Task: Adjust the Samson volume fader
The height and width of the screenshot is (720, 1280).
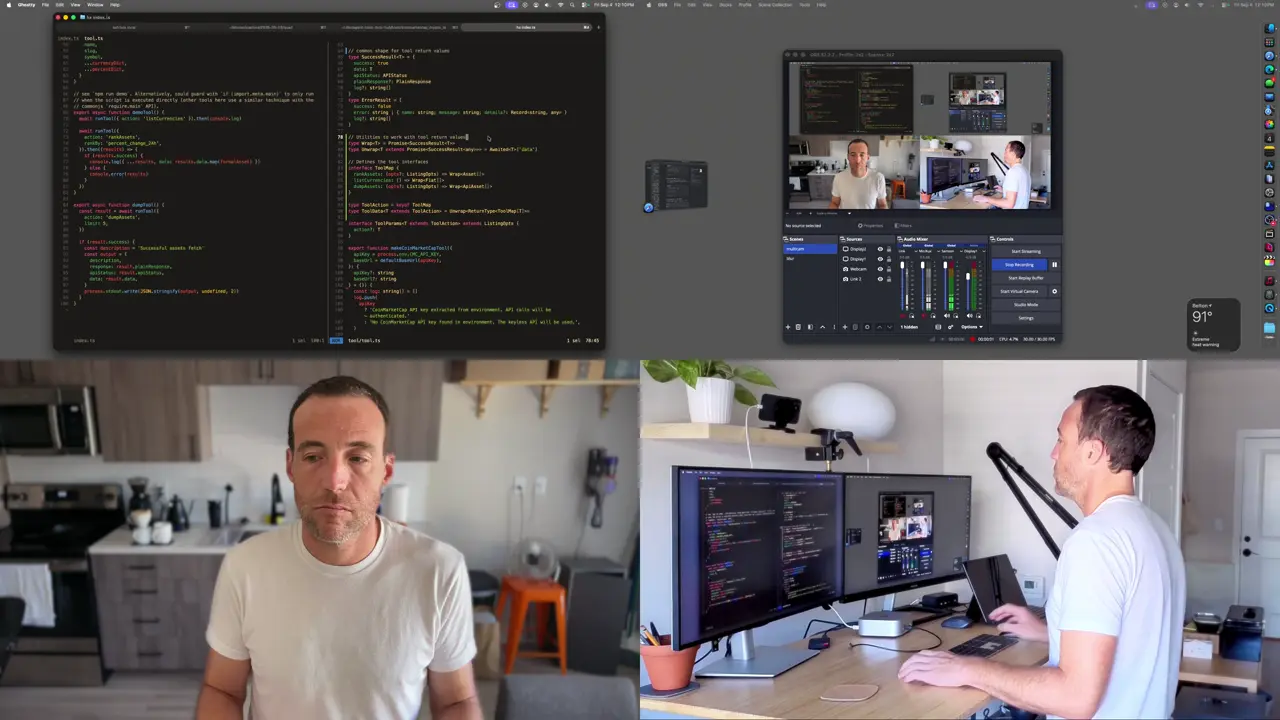Action: coord(945,265)
